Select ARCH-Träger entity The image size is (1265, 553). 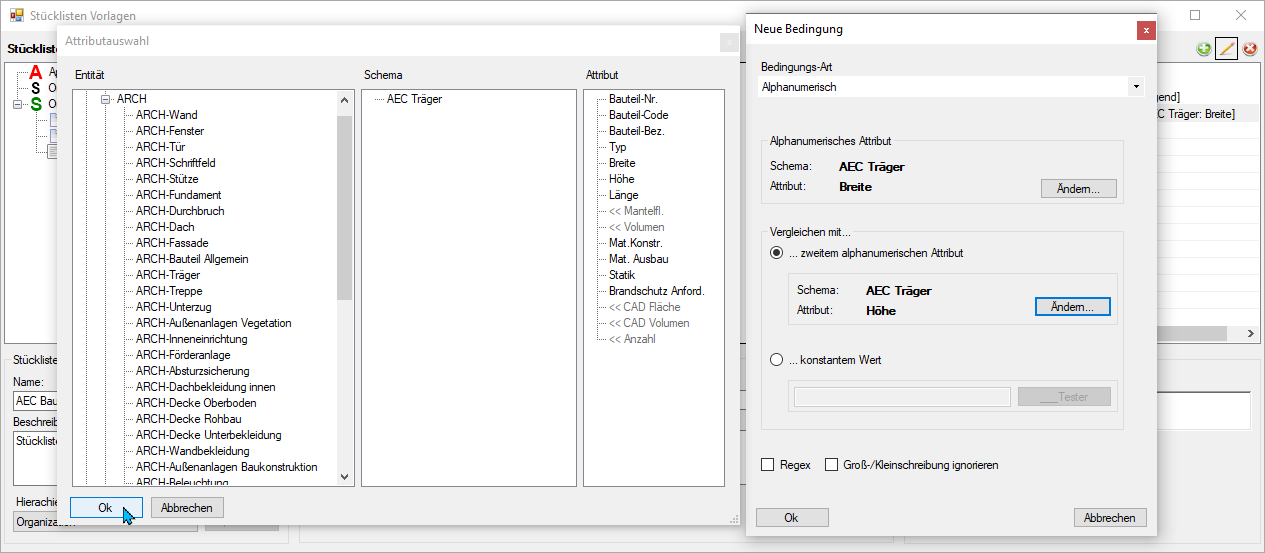[168, 275]
